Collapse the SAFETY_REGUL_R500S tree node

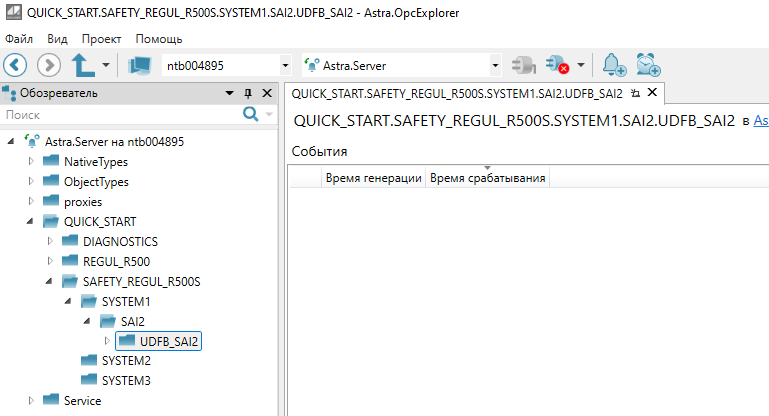point(51,281)
